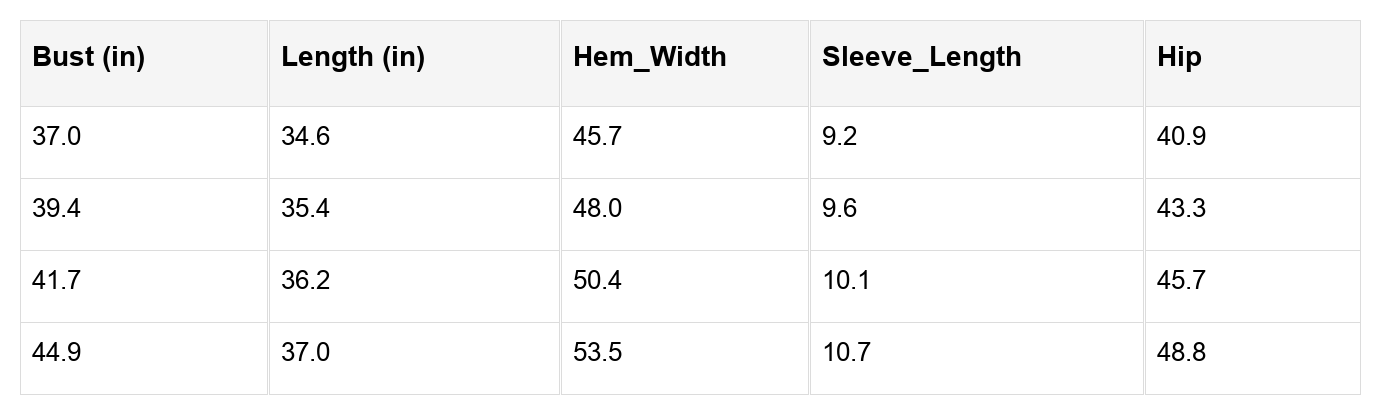Click the length value 34.6

(306, 137)
